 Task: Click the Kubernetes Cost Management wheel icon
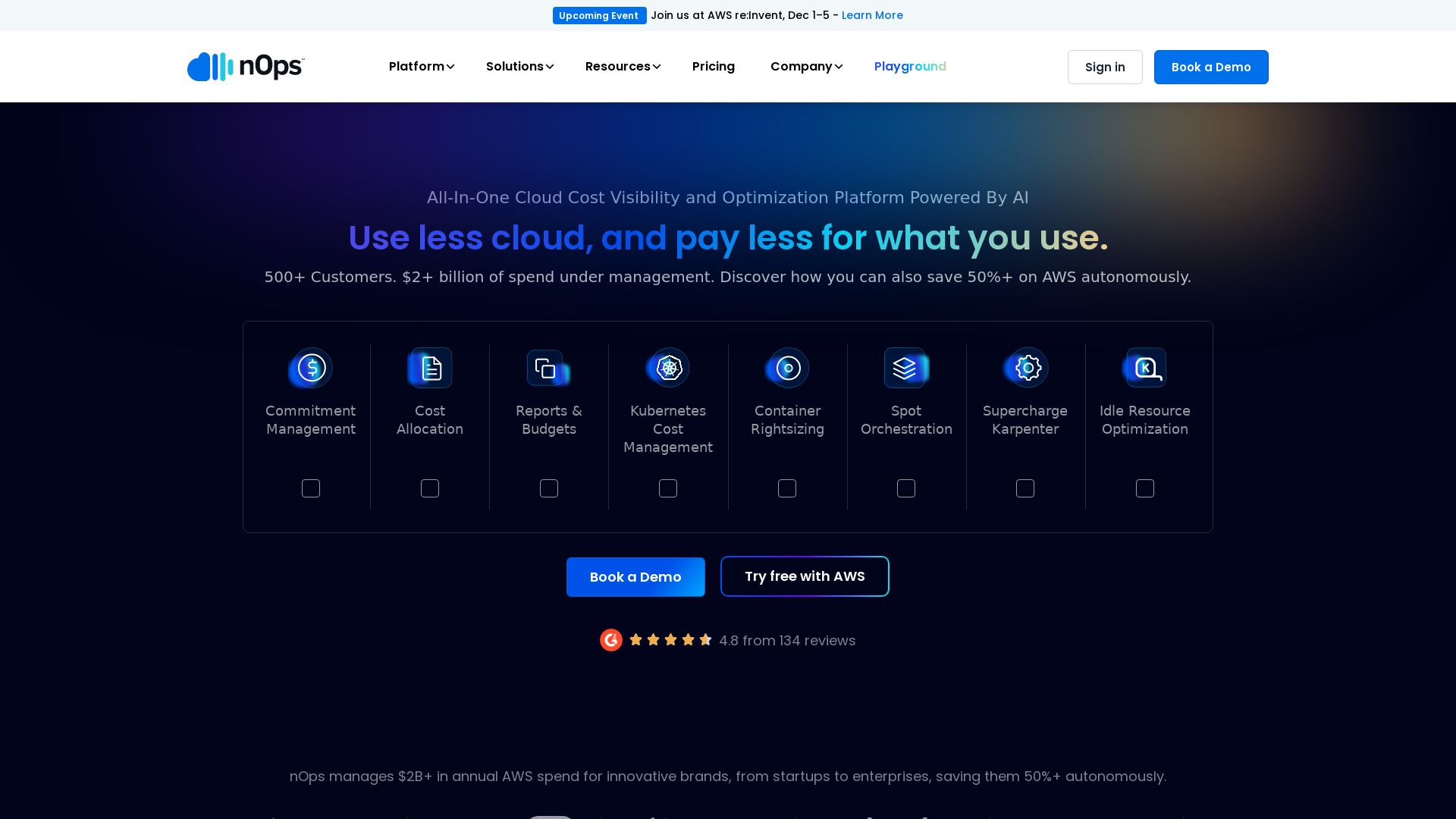668,368
